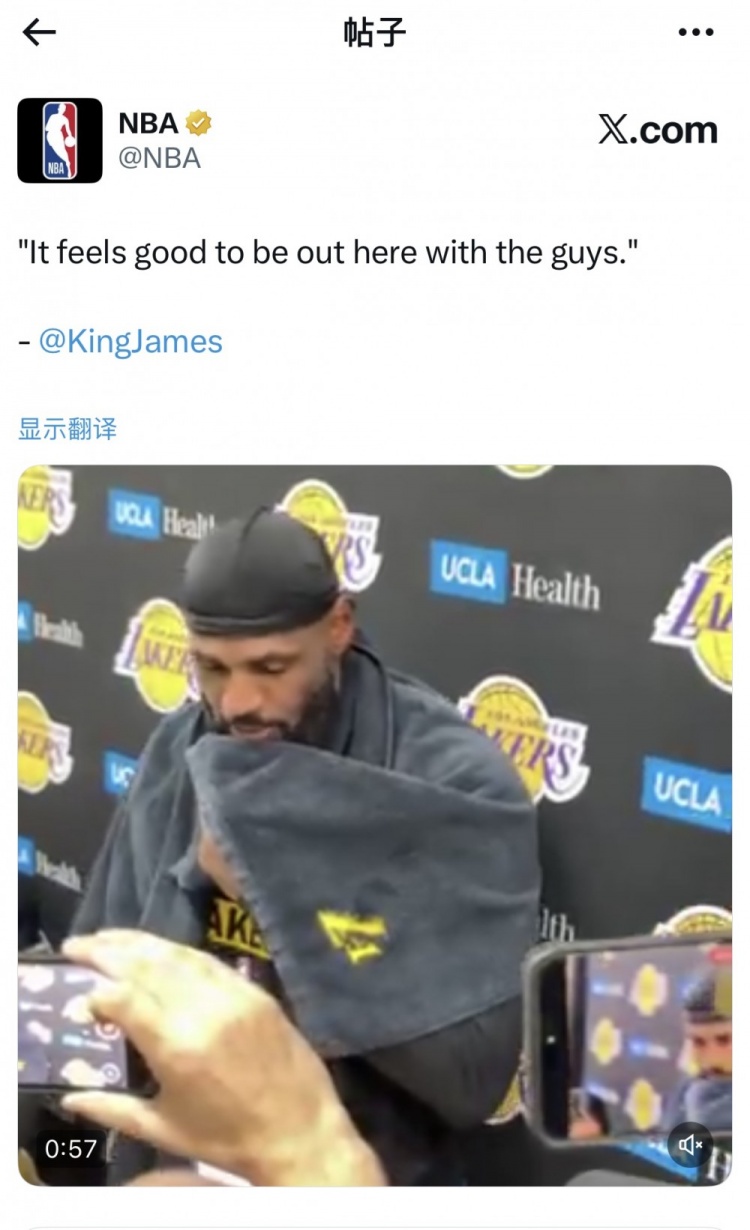Tap the NBA display name
750x1230 pixels.
148,123
